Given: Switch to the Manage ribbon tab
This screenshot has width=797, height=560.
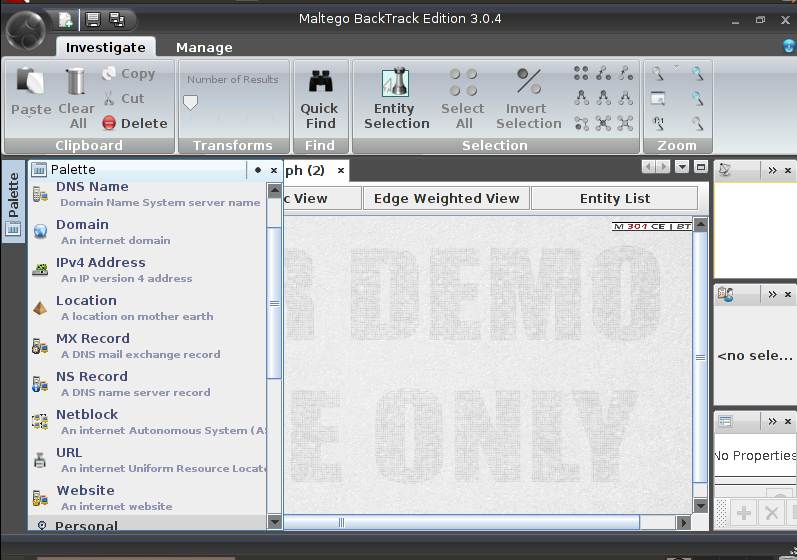Looking at the screenshot, I should point(204,47).
